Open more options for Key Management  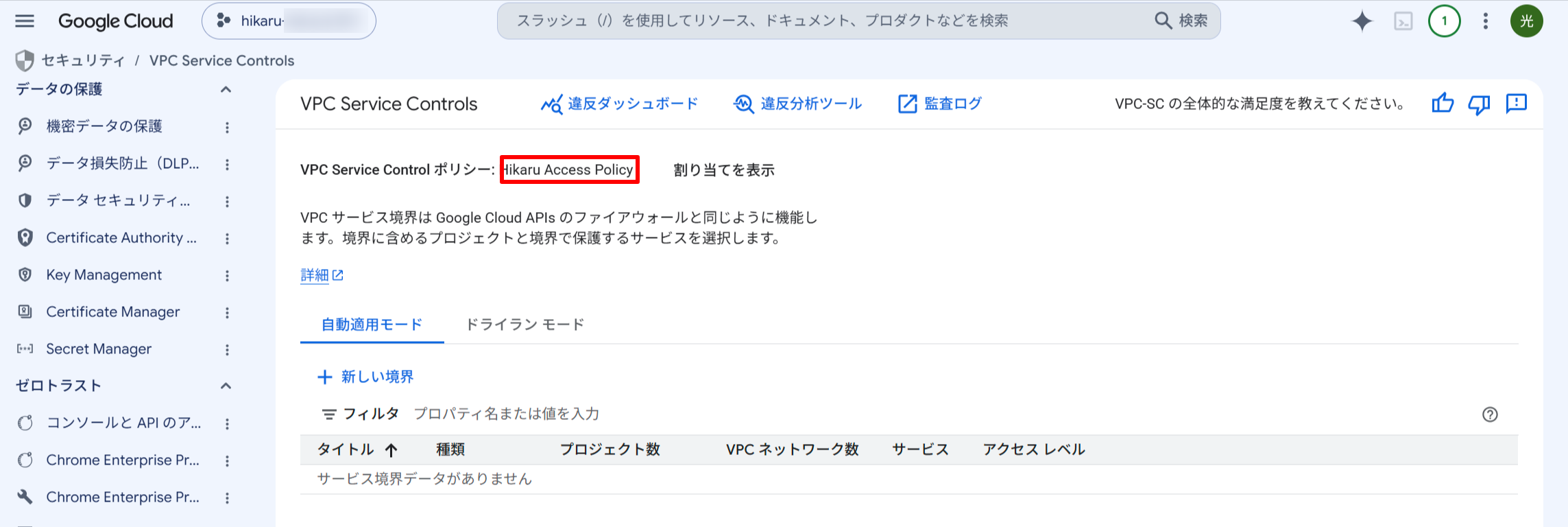[227, 275]
